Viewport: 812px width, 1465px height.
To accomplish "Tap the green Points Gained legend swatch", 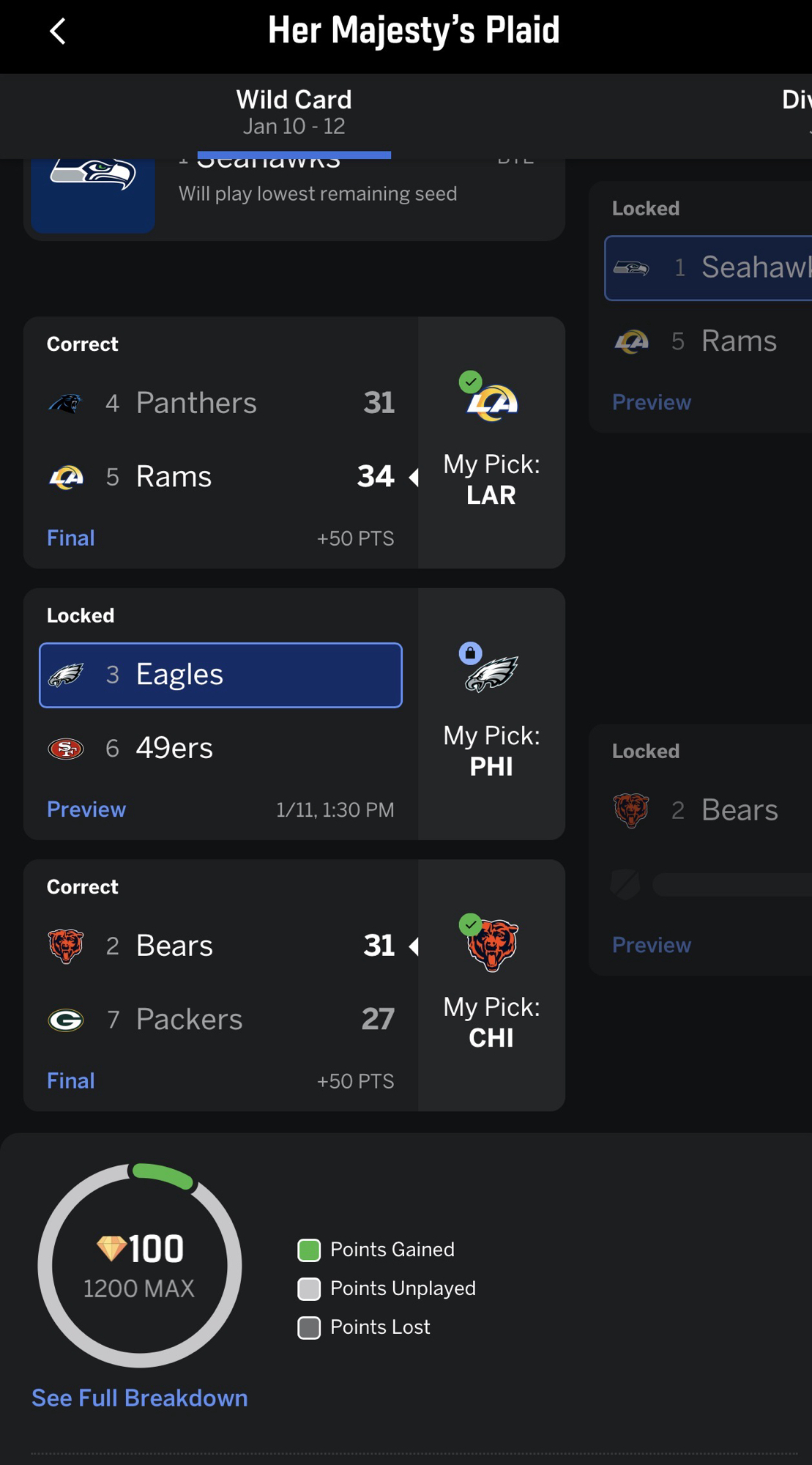I will coord(309,1250).
